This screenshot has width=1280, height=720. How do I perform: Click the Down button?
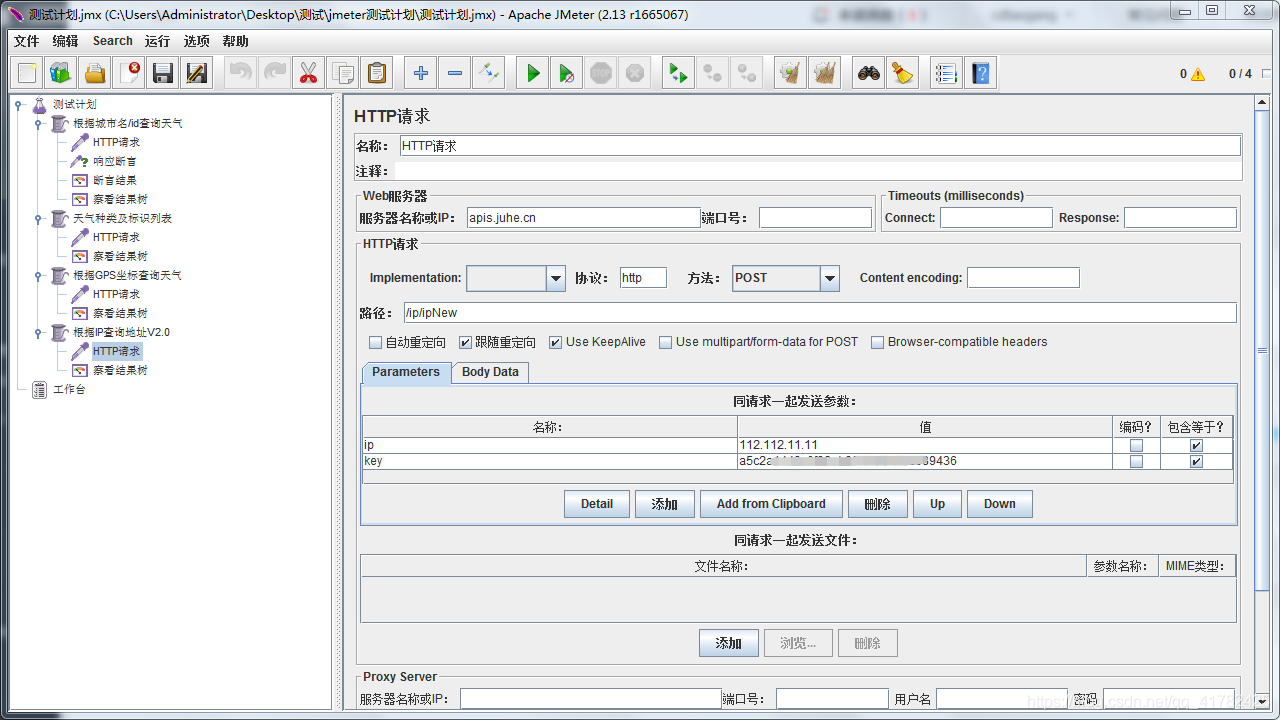point(999,504)
